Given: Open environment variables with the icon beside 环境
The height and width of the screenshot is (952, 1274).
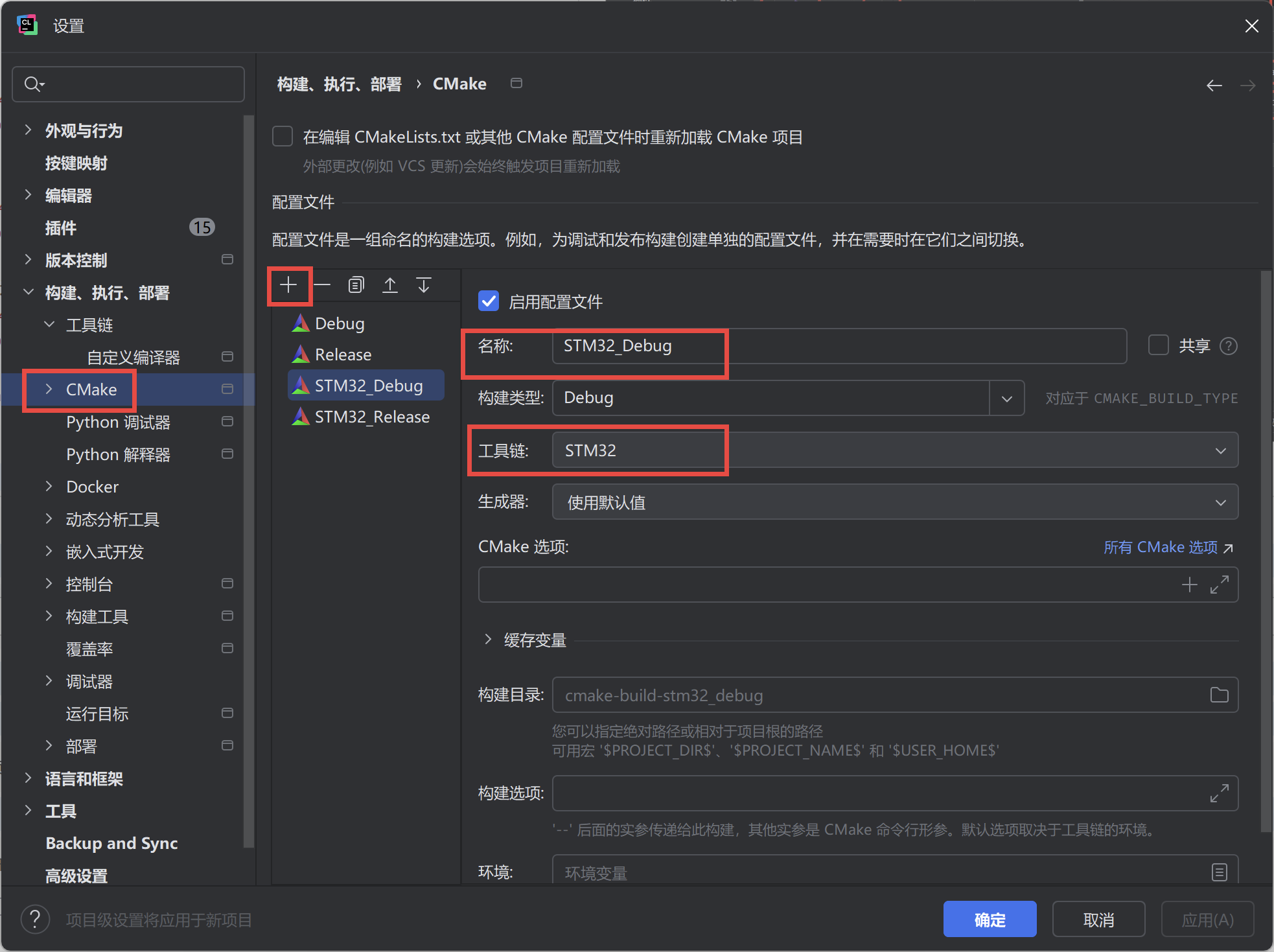Looking at the screenshot, I should (1219, 872).
